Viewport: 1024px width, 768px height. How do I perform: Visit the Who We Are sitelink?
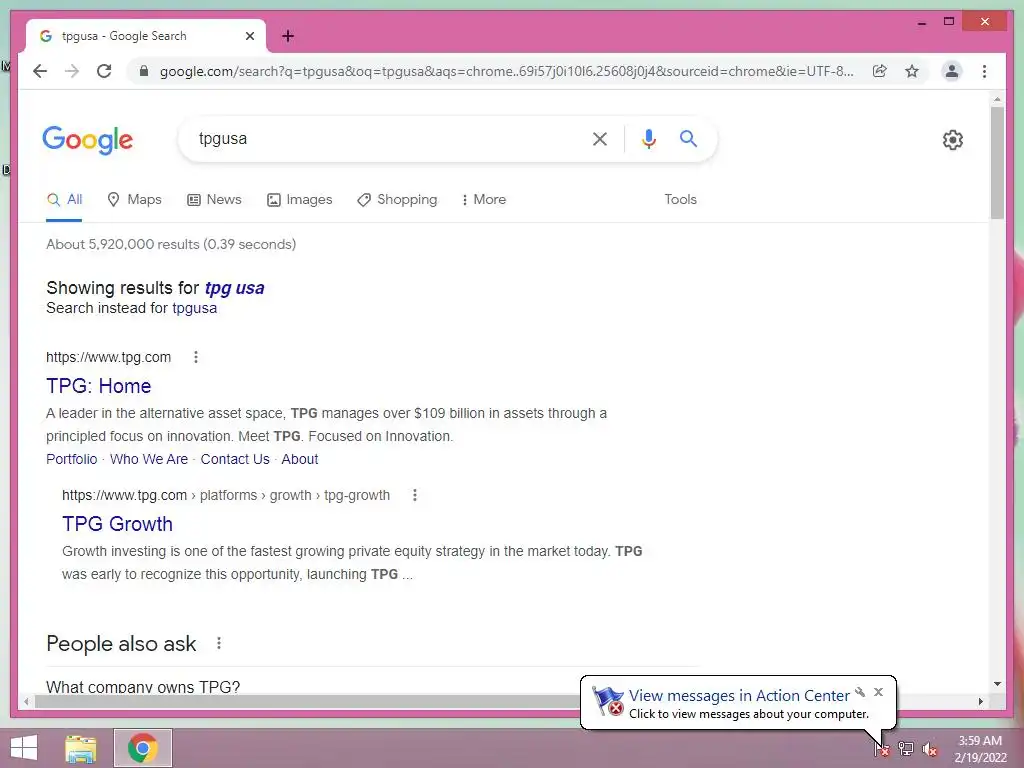[x=149, y=459]
